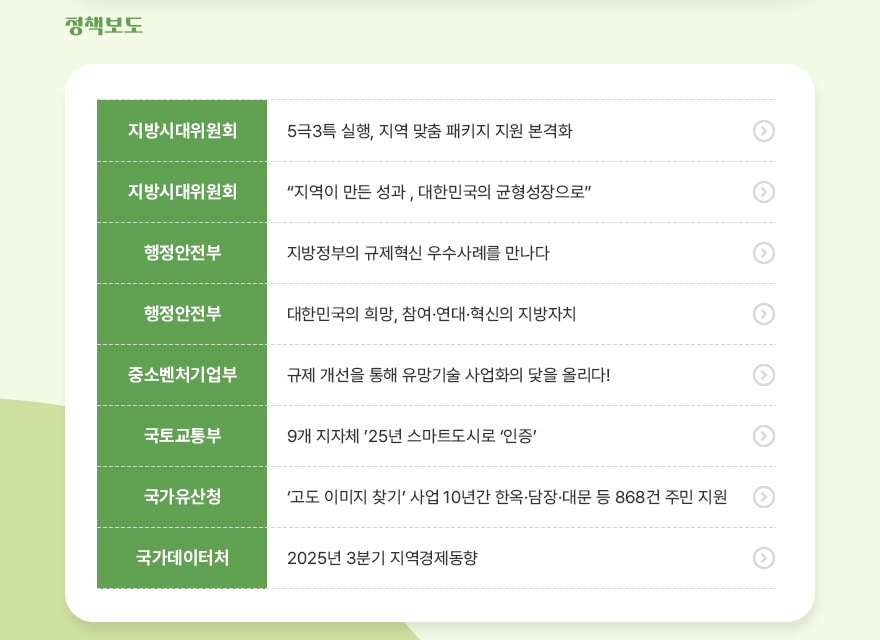Click the chevron next to 9개 지자체 smart city news
This screenshot has height=640, width=880.
[764, 436]
